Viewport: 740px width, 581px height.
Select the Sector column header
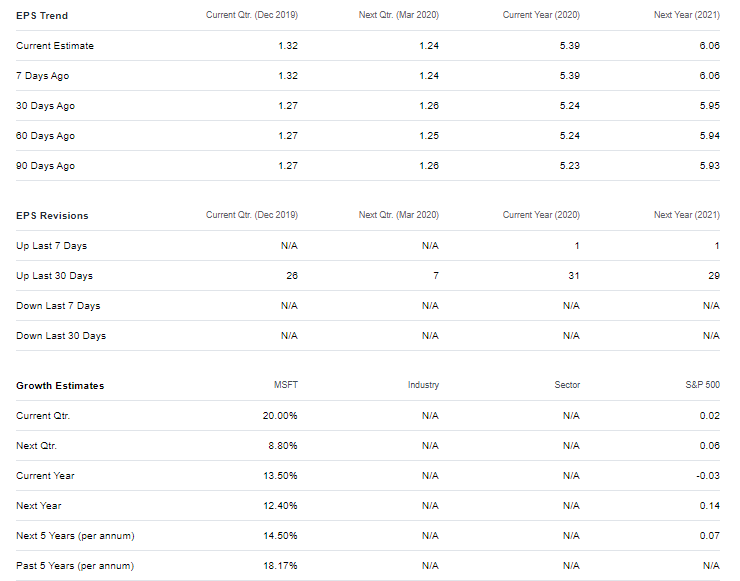567,385
